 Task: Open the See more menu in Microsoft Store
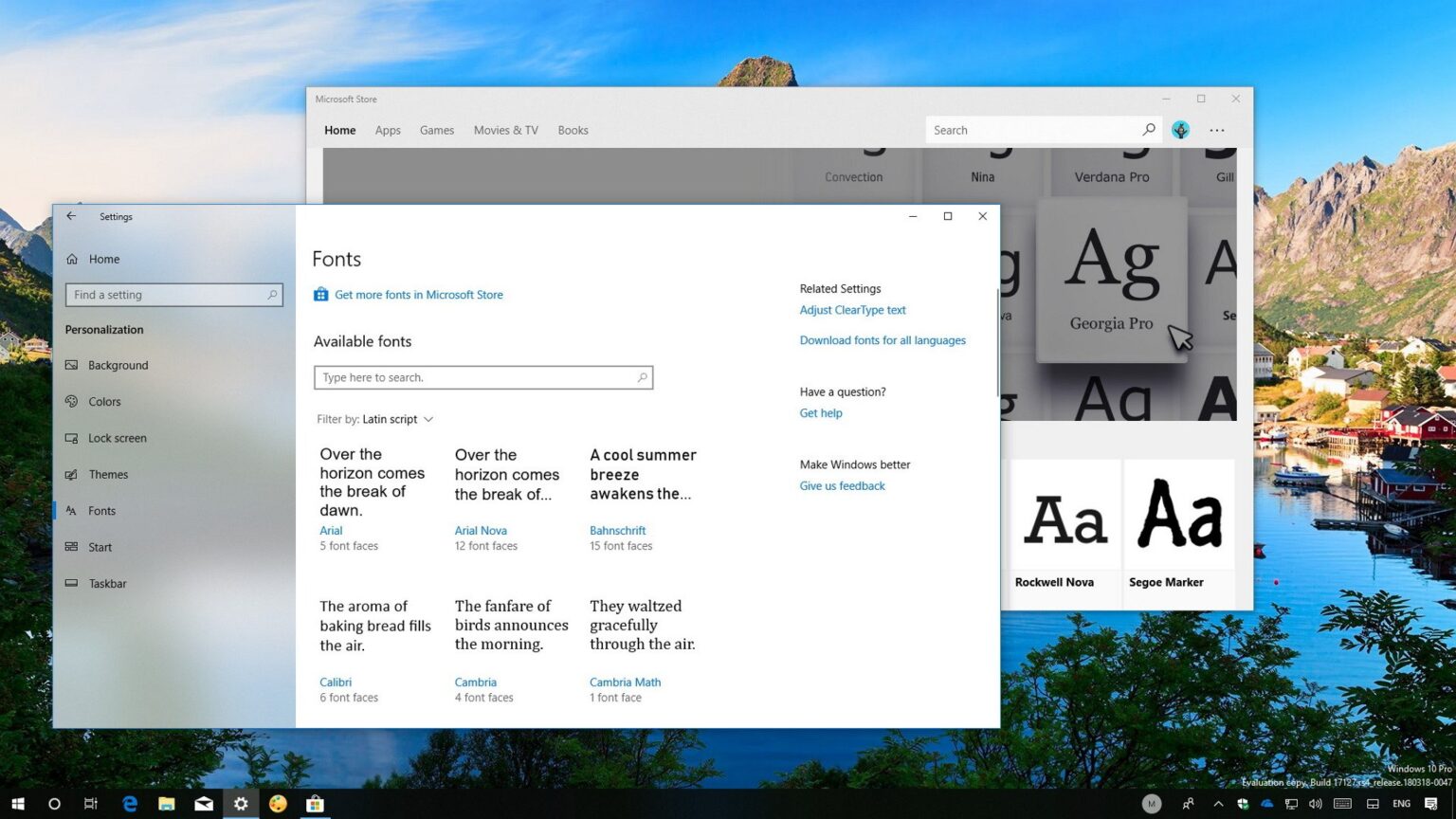click(1217, 130)
